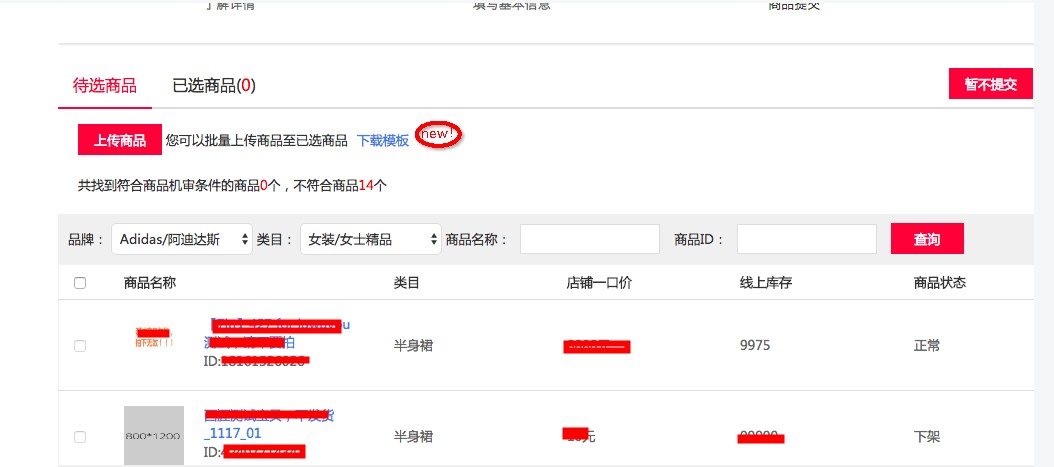The width and height of the screenshot is (1054, 467).
Task: Click the red-circled new! badge
Action: (x=438, y=135)
